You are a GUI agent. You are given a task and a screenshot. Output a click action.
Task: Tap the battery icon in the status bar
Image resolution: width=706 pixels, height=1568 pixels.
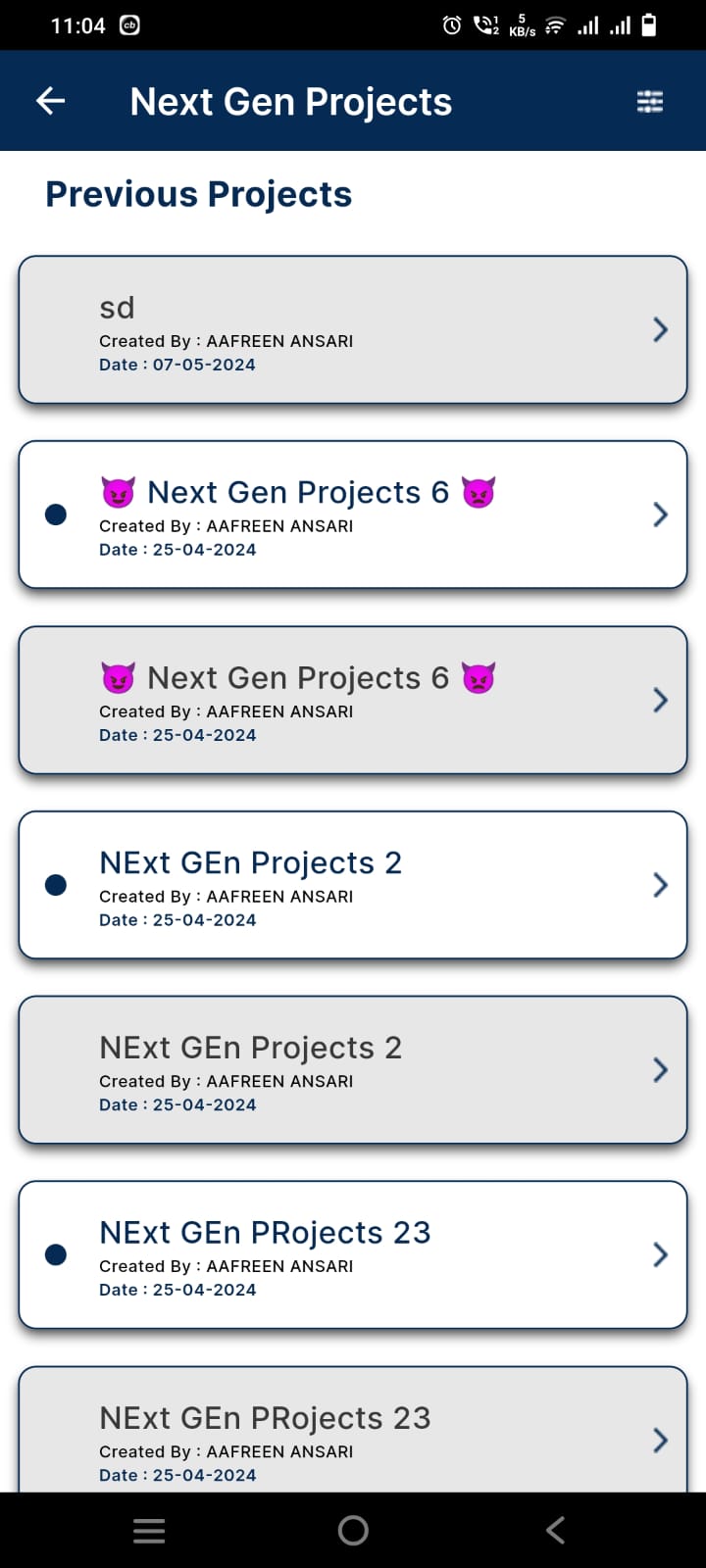[x=649, y=25]
